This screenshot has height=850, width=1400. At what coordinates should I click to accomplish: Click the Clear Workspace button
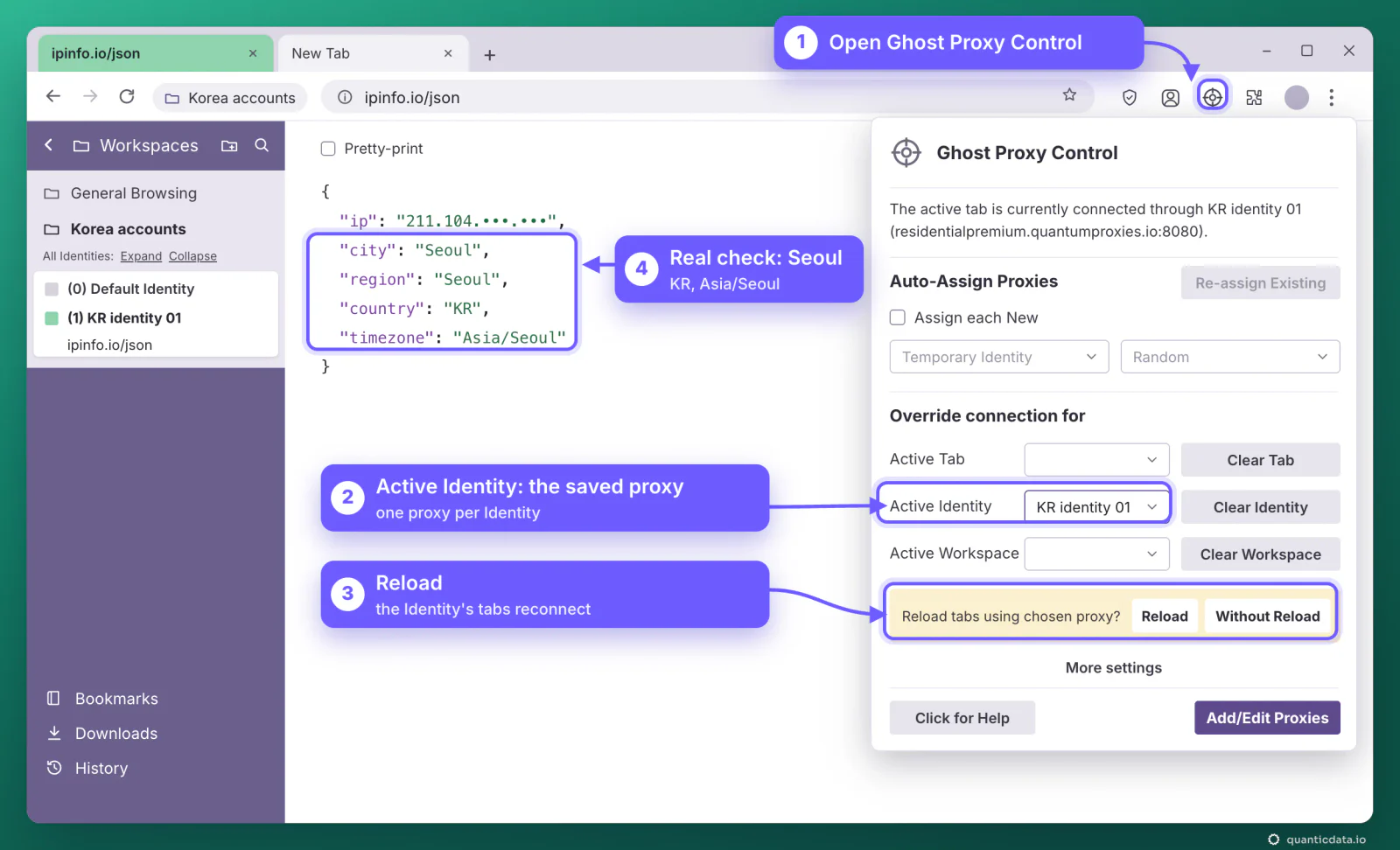click(x=1260, y=554)
